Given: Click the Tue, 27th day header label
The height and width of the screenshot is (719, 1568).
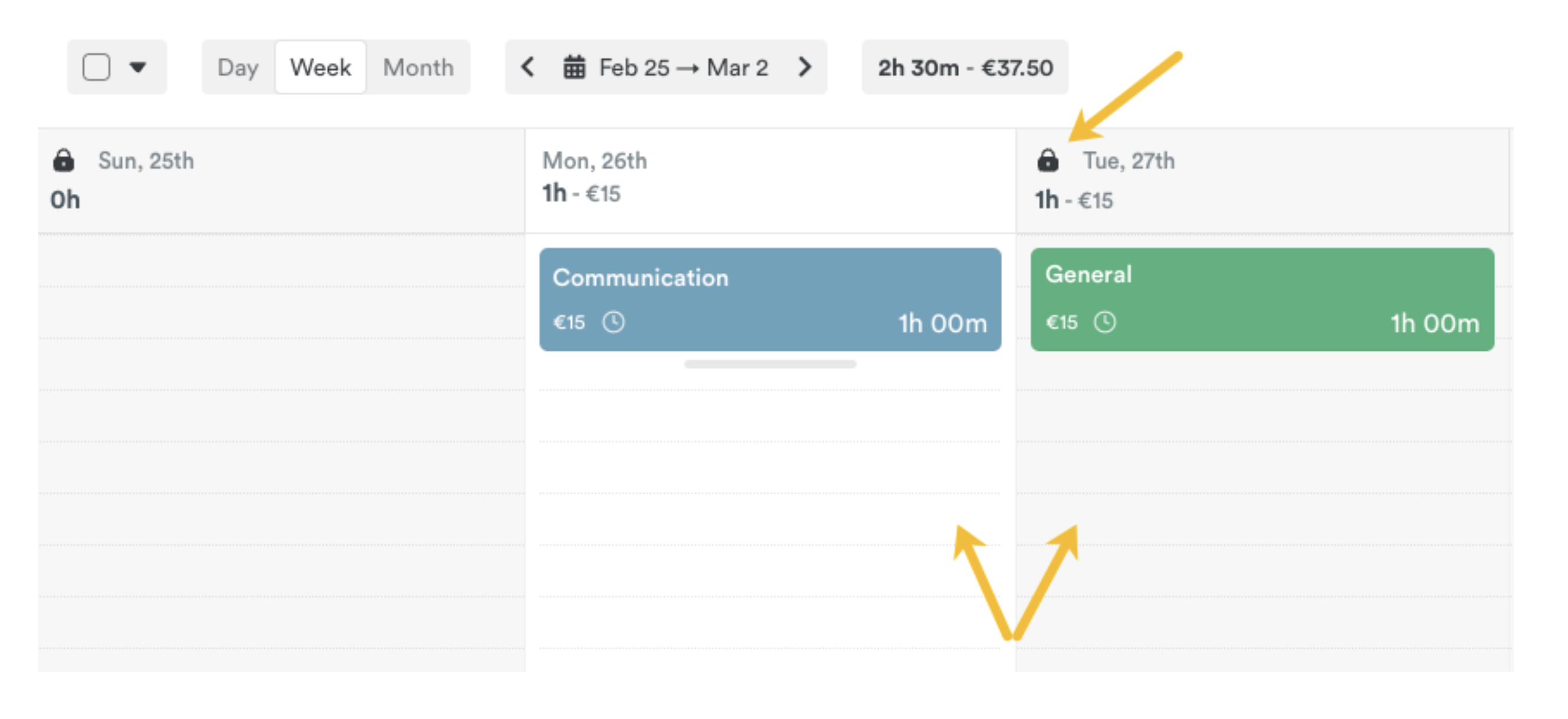Looking at the screenshot, I should (1129, 161).
